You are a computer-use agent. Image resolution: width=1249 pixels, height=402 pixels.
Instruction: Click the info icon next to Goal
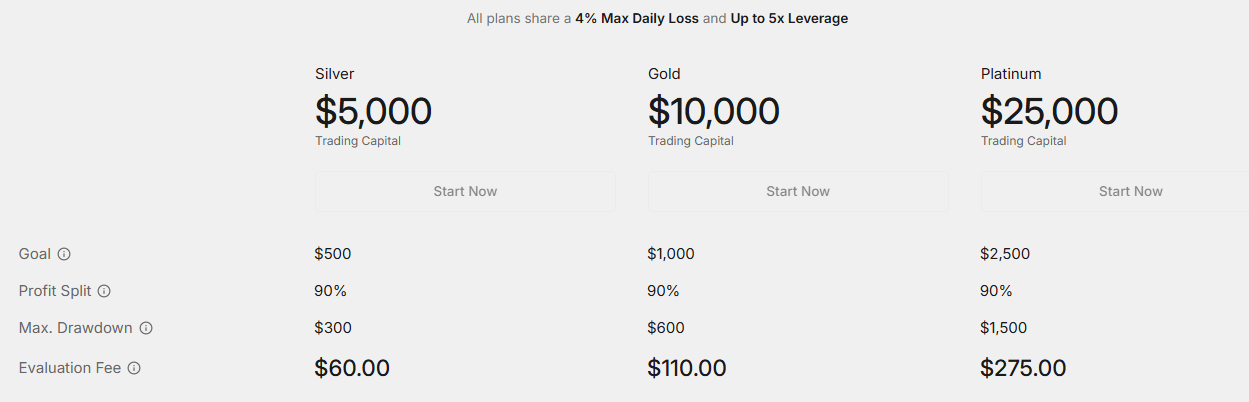click(x=64, y=254)
